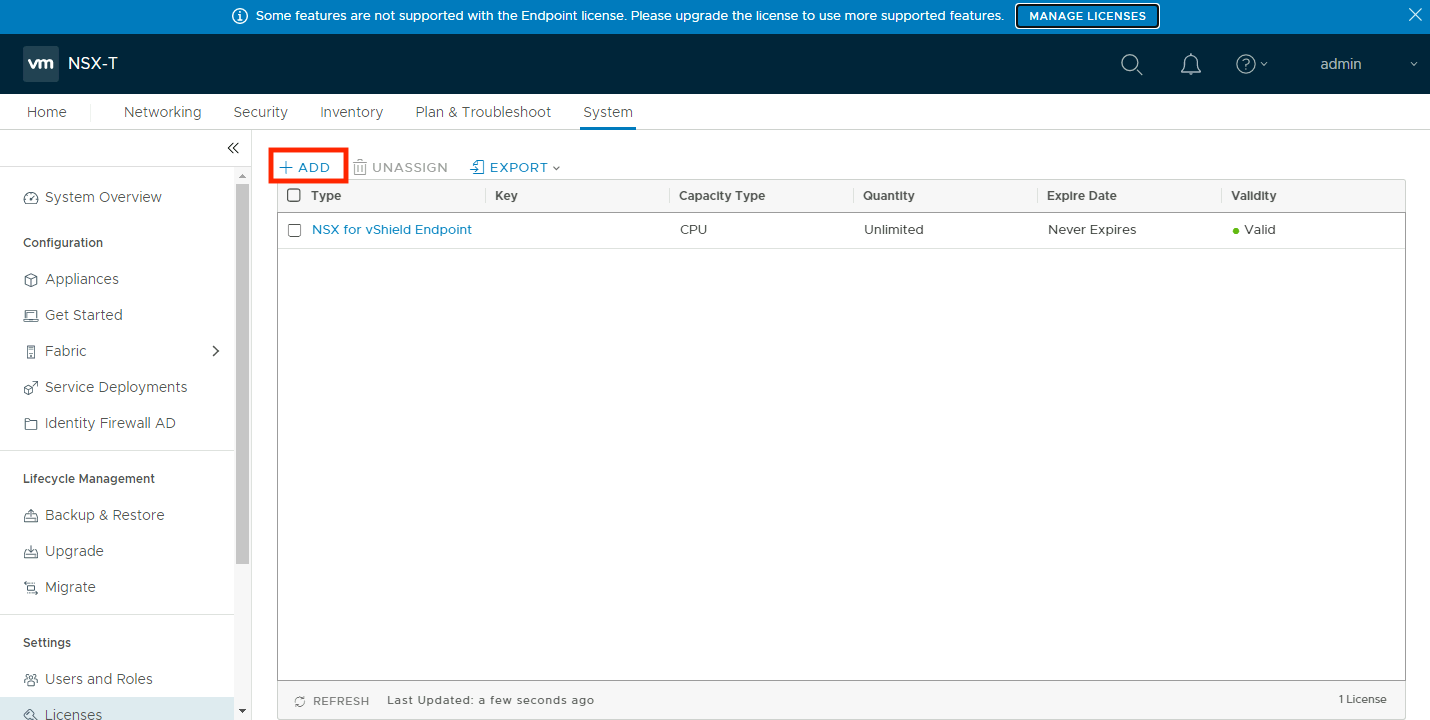1430x720 pixels.
Task: Click the Add license button
Action: pyautogui.click(x=306, y=168)
